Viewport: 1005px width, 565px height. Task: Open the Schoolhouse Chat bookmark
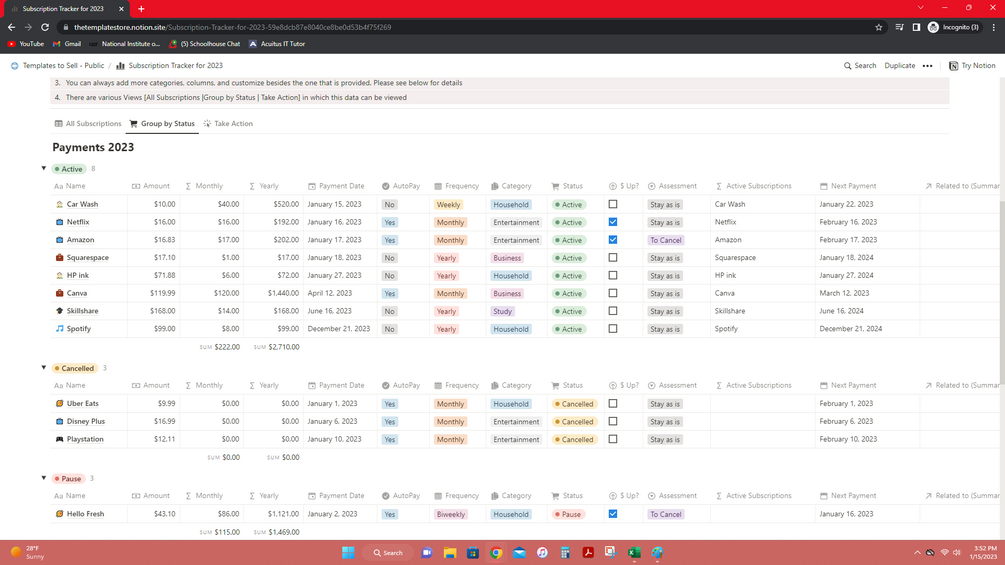(x=204, y=44)
